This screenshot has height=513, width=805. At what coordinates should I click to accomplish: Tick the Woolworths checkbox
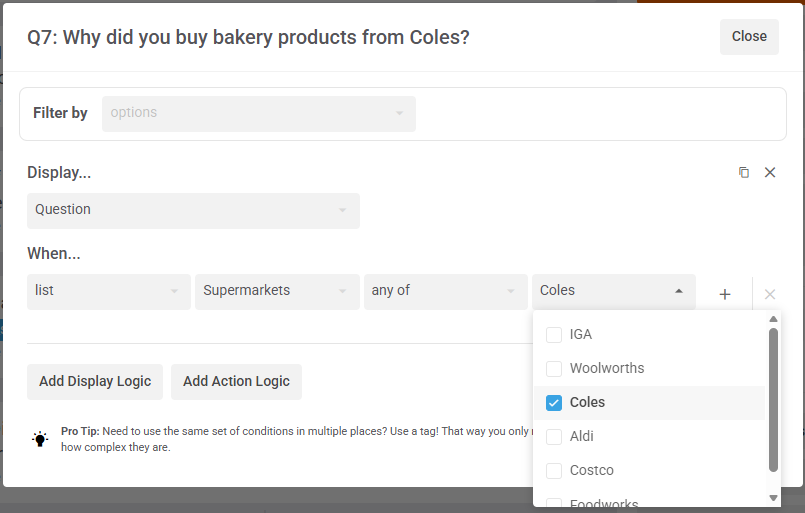pyautogui.click(x=554, y=368)
